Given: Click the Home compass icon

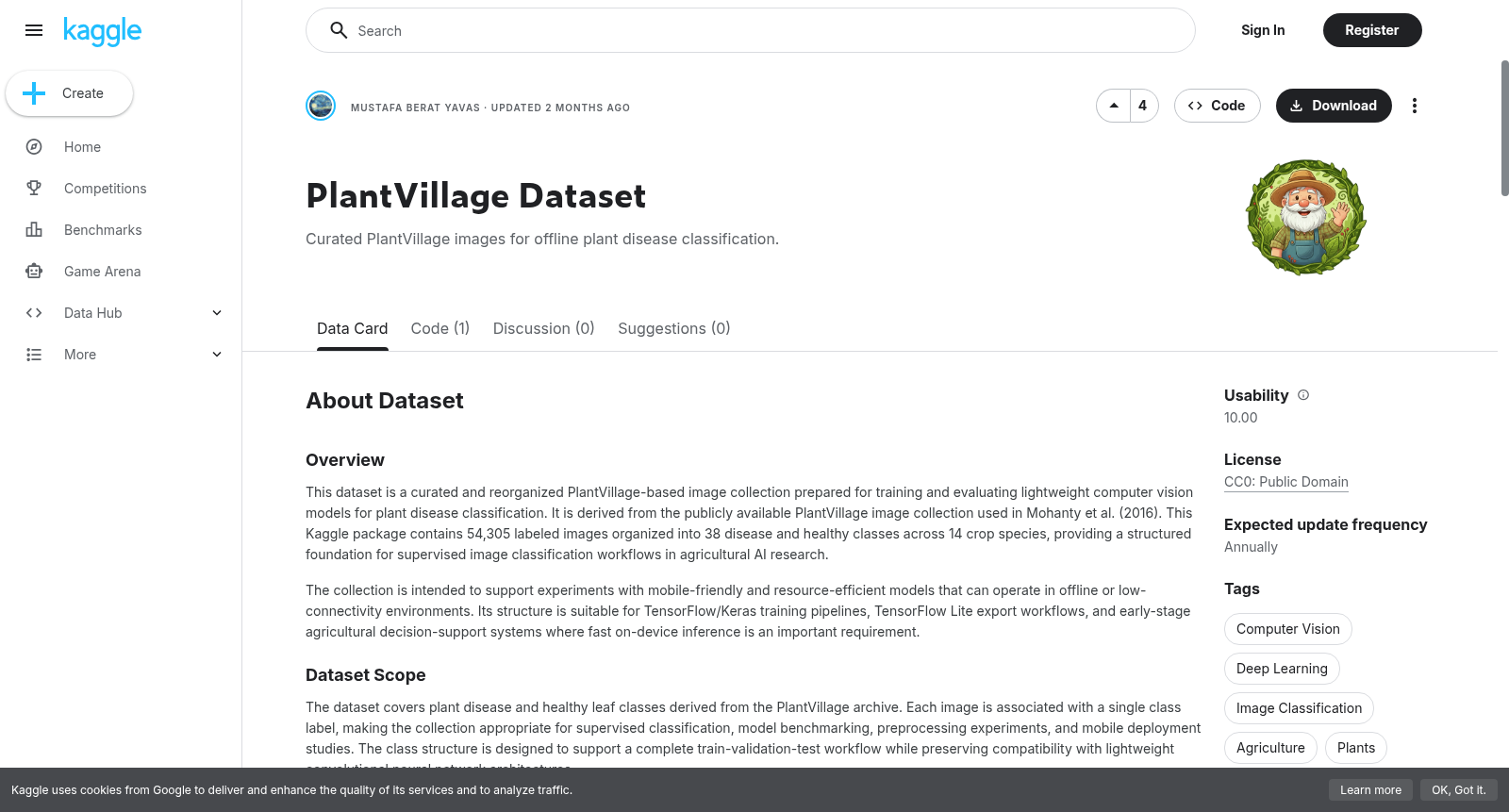Looking at the screenshot, I should point(34,147).
